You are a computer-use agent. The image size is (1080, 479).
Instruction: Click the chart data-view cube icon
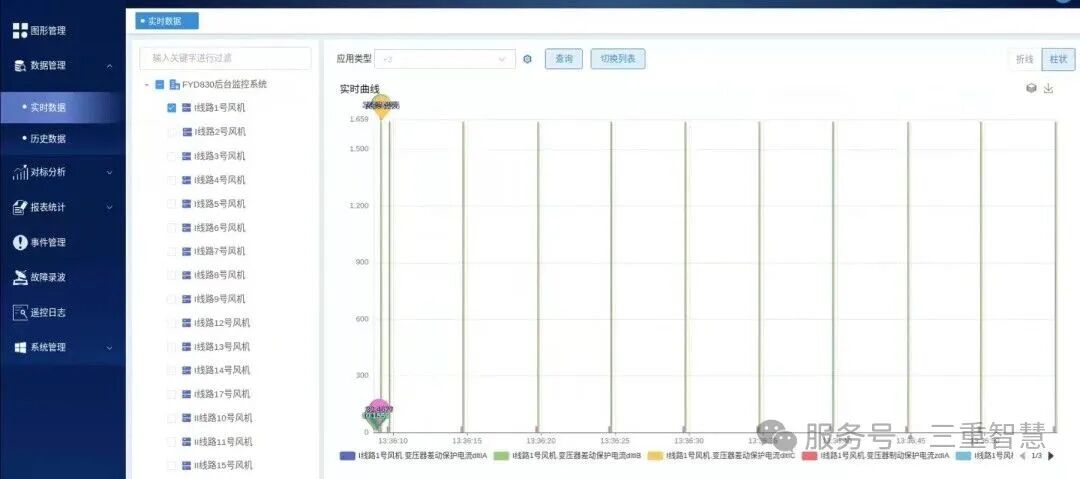(1031, 88)
